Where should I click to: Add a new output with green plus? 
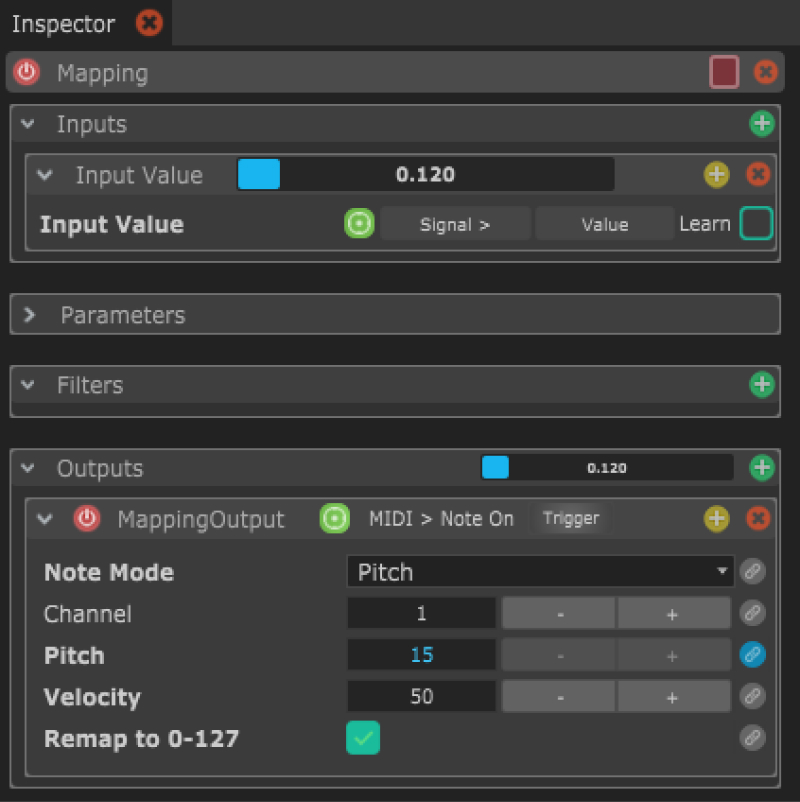tap(762, 467)
